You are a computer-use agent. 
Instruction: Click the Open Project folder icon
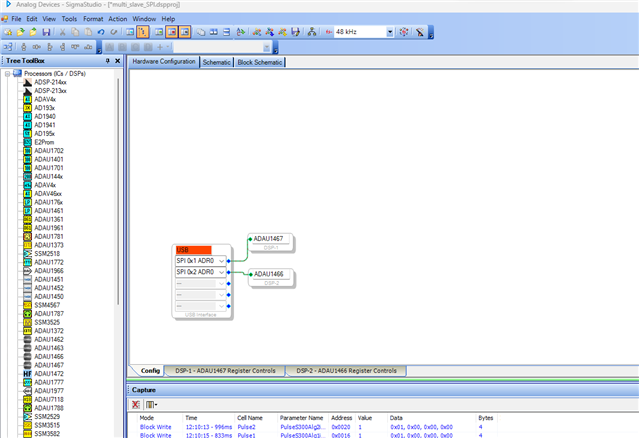(20, 32)
